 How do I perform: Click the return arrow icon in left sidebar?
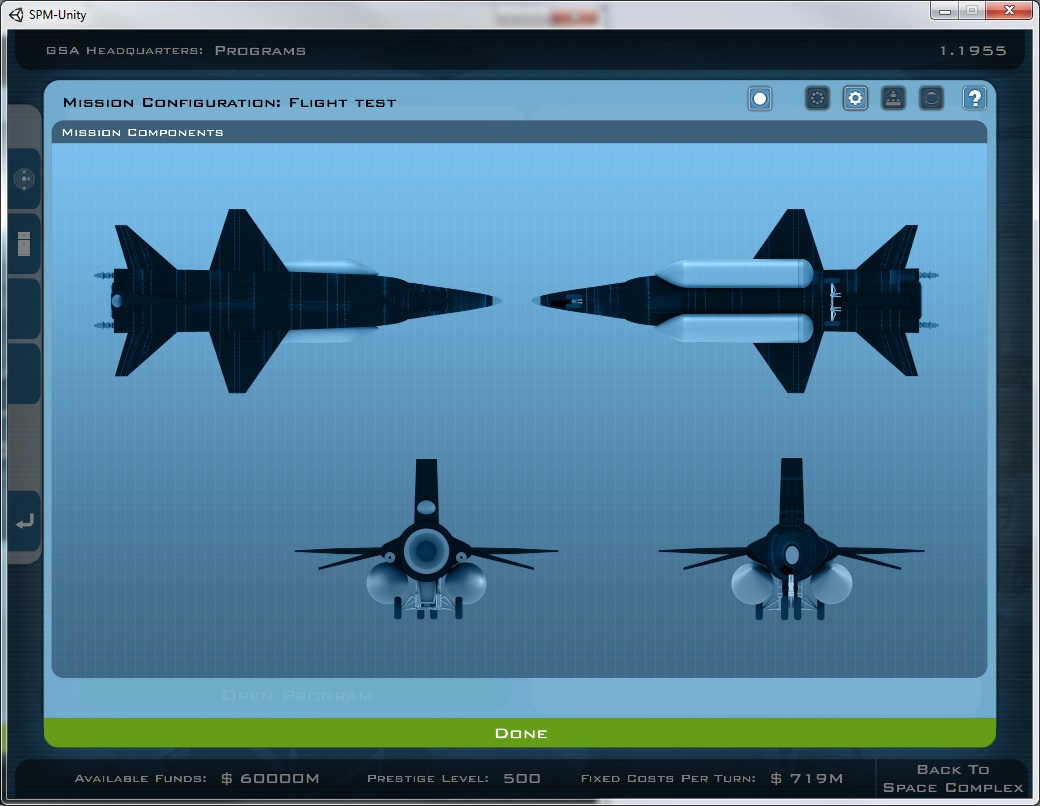[24, 522]
